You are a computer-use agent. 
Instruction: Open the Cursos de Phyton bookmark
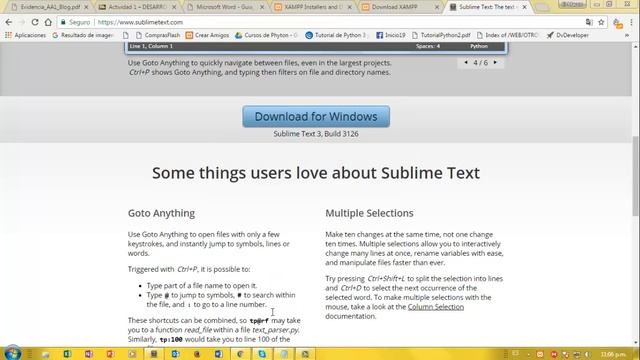267,35
